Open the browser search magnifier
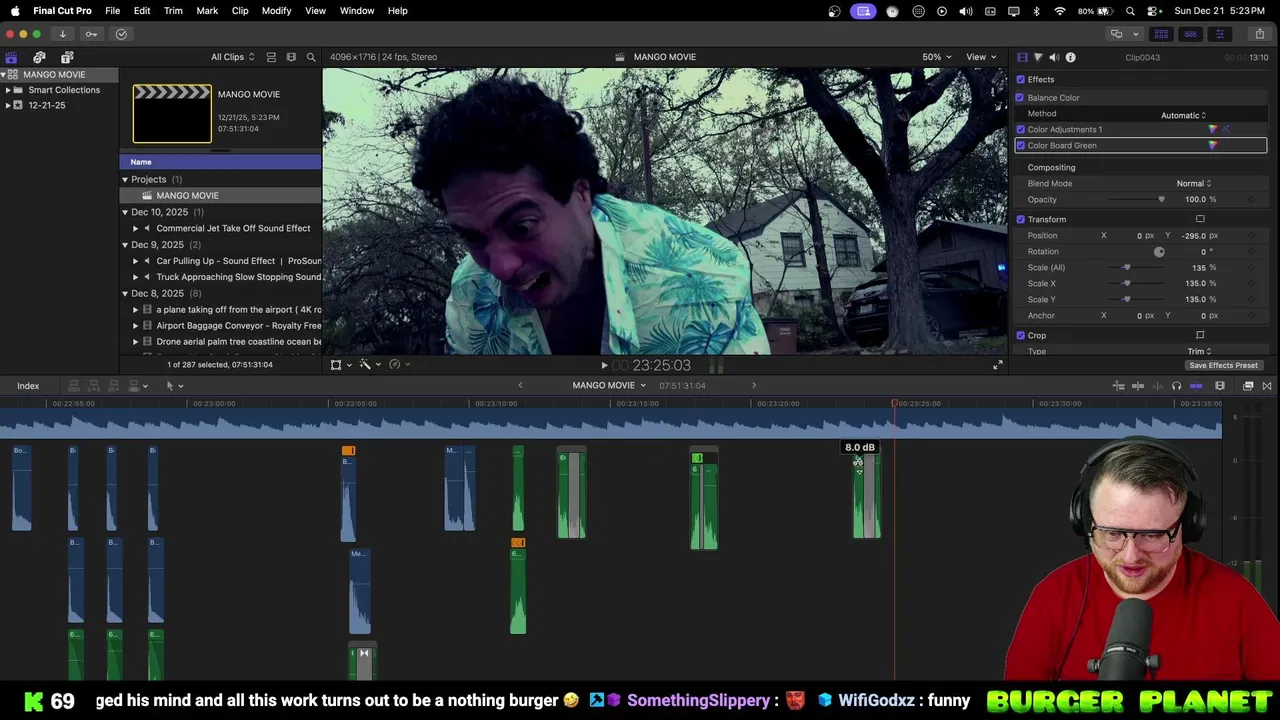This screenshot has width=1280, height=720. tap(311, 57)
